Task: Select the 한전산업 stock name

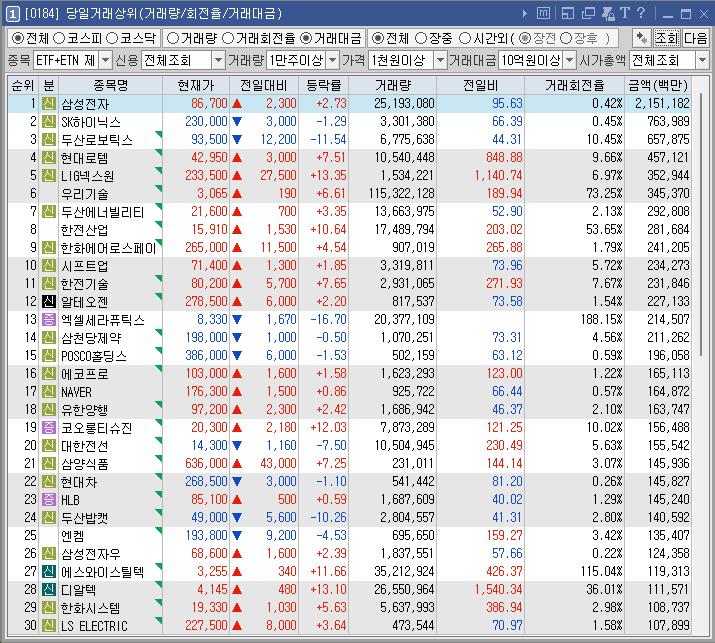Action: [85, 229]
